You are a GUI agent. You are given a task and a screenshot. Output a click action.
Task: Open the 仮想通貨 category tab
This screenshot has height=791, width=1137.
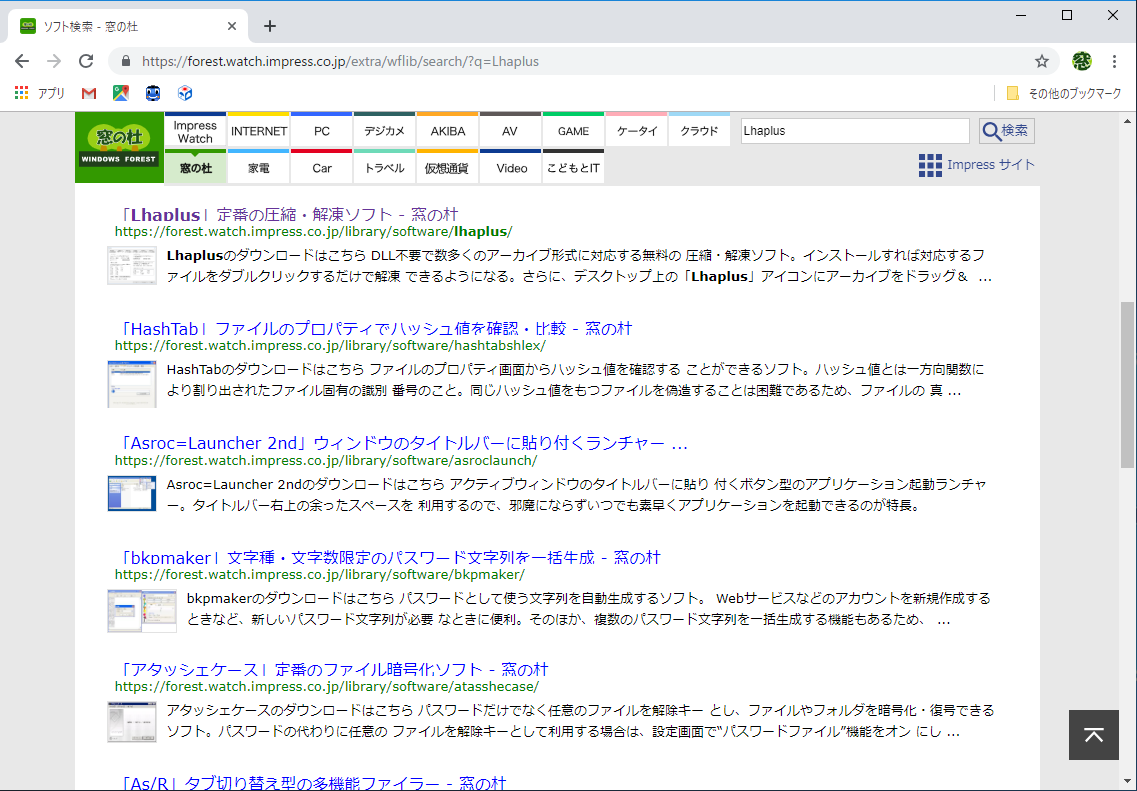click(447, 168)
